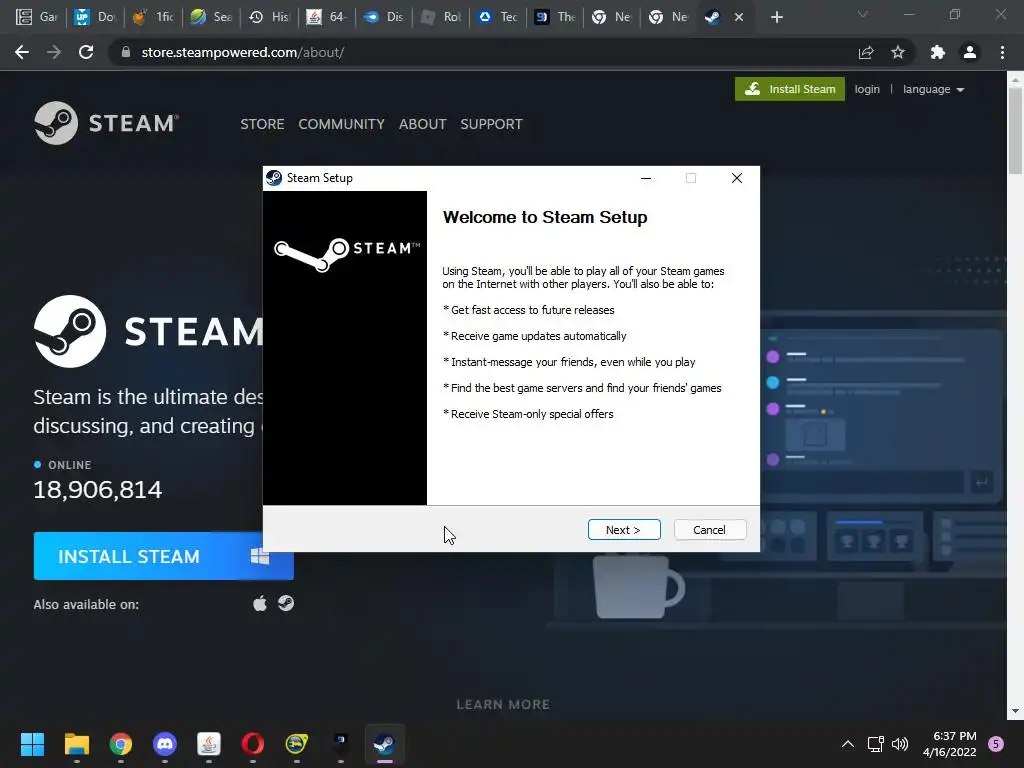Viewport: 1024px width, 768px height.
Task: Open the COMMUNITY menu item
Action: pos(341,124)
